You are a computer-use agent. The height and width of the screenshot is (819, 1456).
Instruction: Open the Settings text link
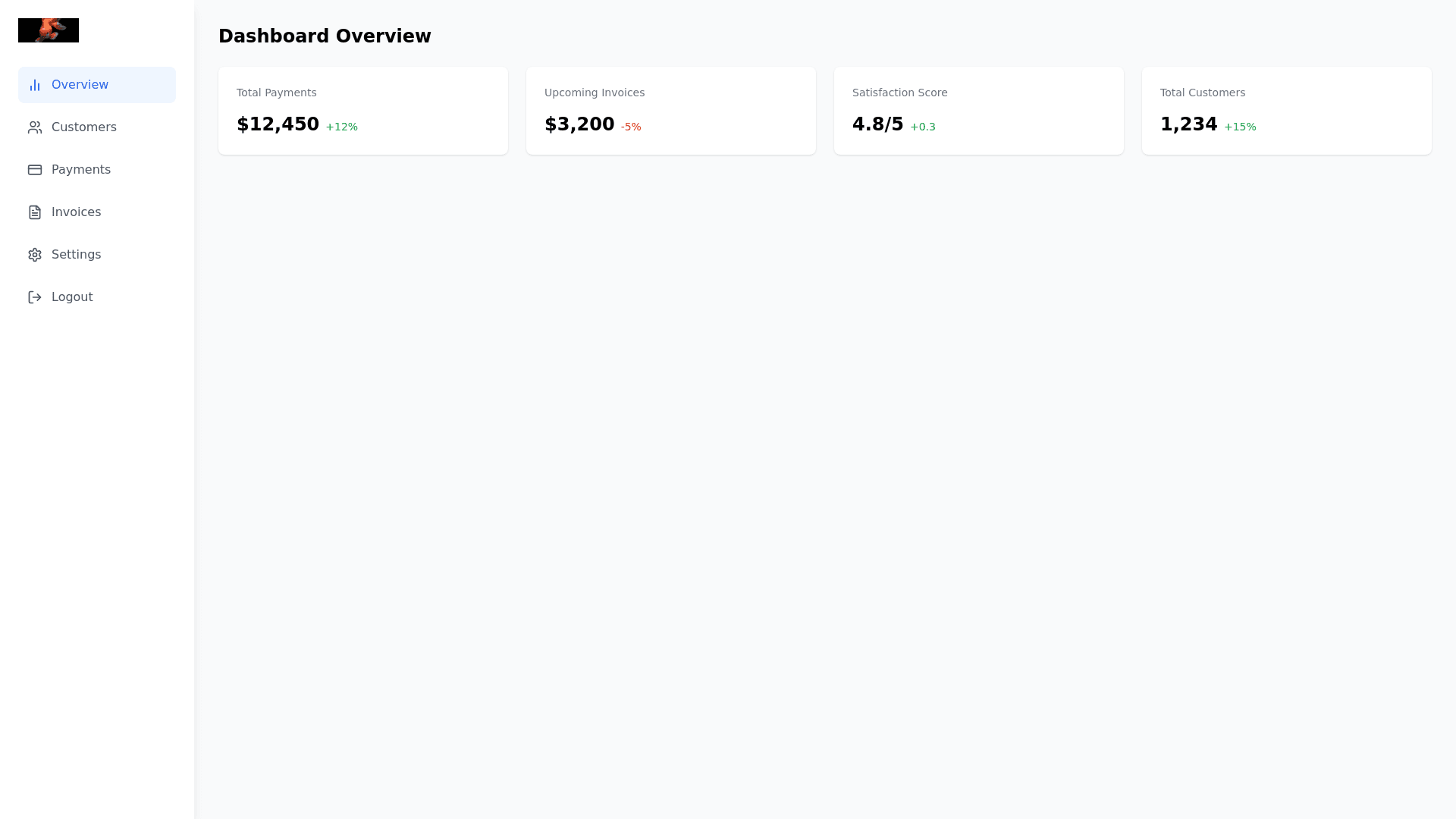click(x=76, y=255)
